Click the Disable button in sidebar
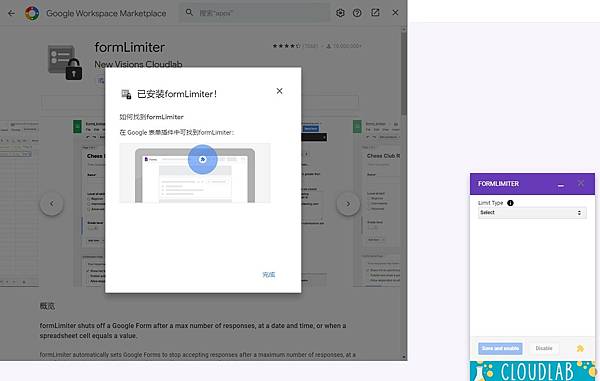This screenshot has width=600, height=381. (544, 348)
